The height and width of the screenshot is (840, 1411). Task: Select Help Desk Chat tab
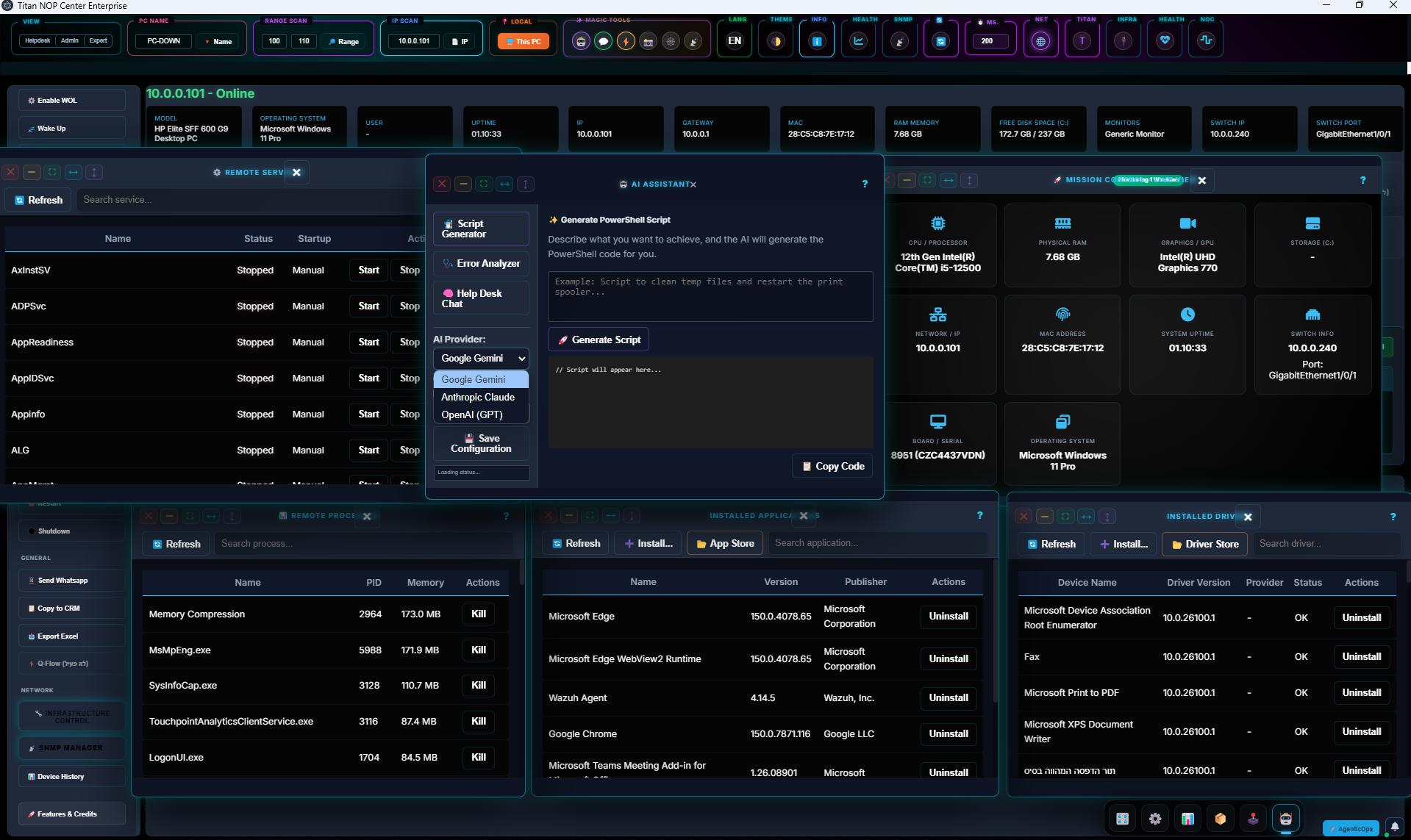point(481,299)
